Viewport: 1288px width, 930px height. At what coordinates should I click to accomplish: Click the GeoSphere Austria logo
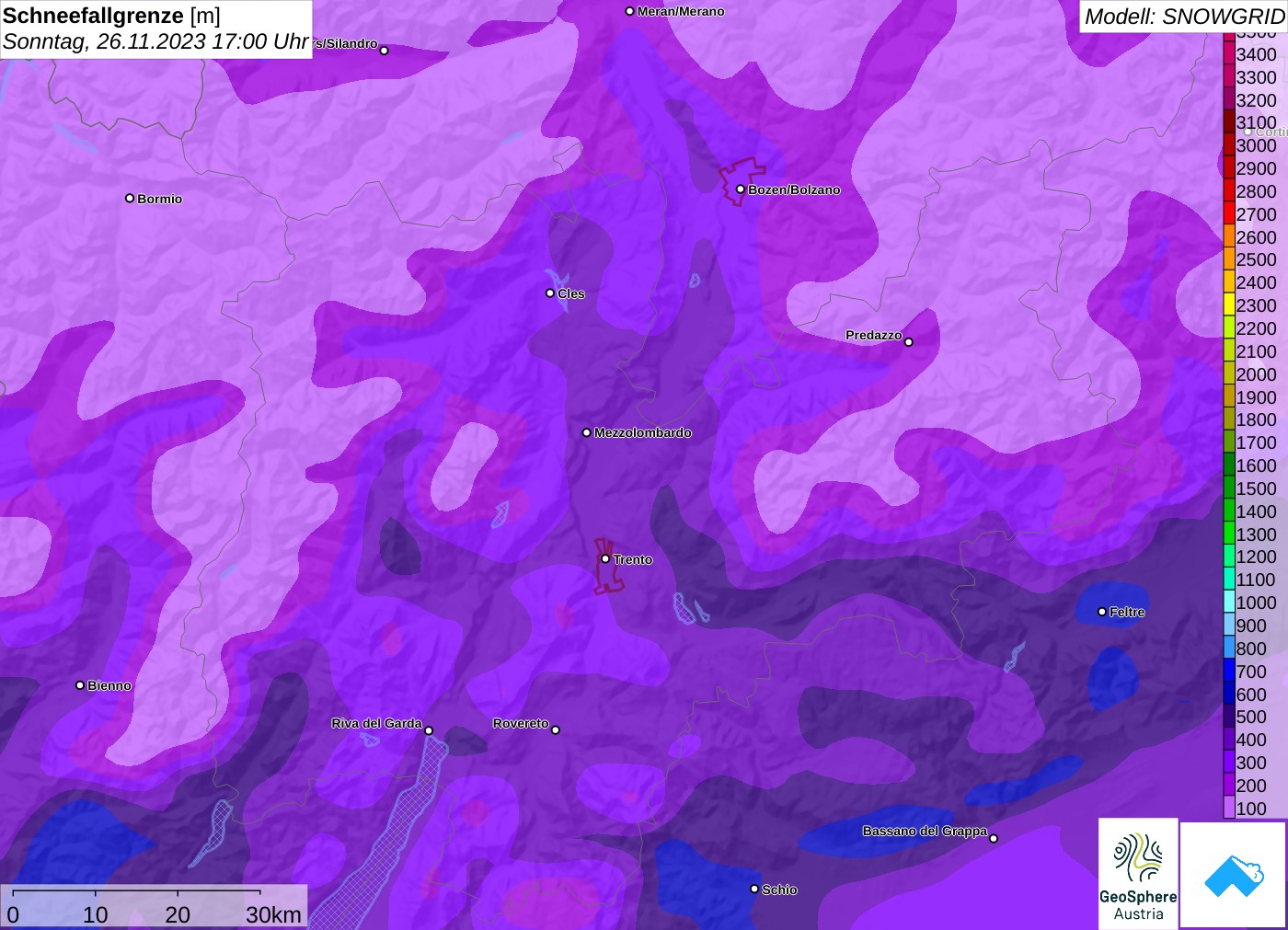pyautogui.click(x=1138, y=873)
